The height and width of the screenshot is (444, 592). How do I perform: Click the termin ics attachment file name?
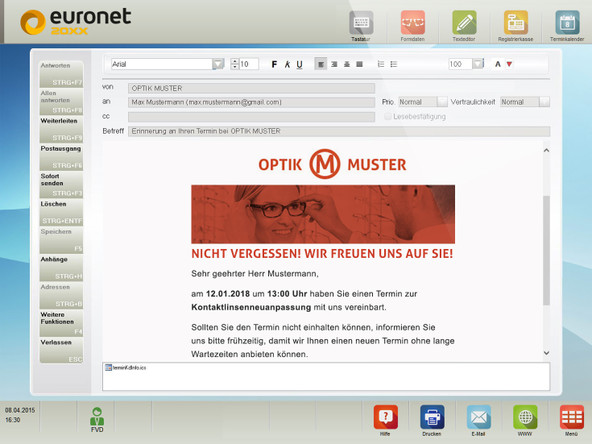[x=130, y=367]
